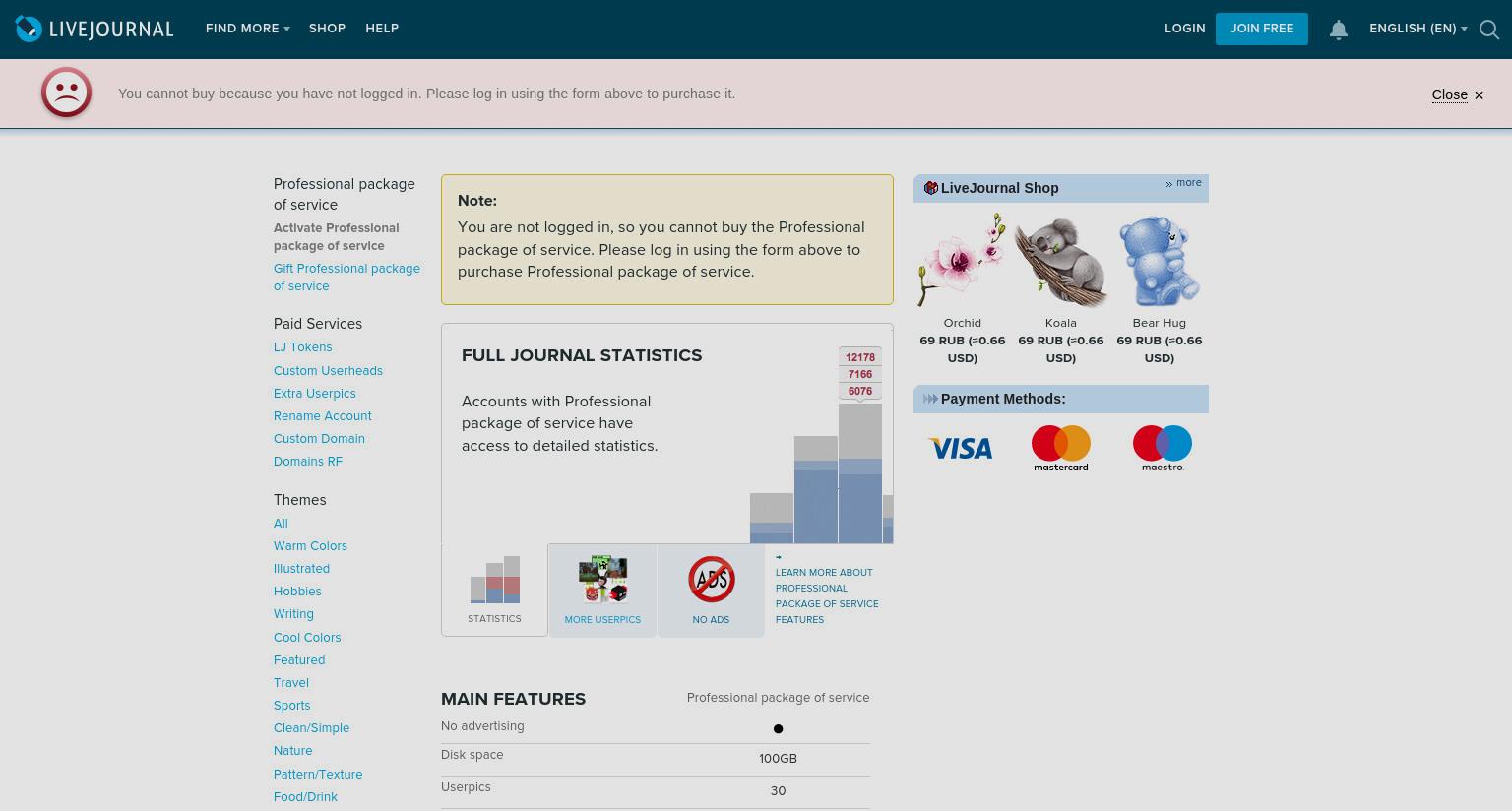This screenshot has width=1512, height=811.
Task: Click the Koala gift name
Action: tap(1060, 323)
